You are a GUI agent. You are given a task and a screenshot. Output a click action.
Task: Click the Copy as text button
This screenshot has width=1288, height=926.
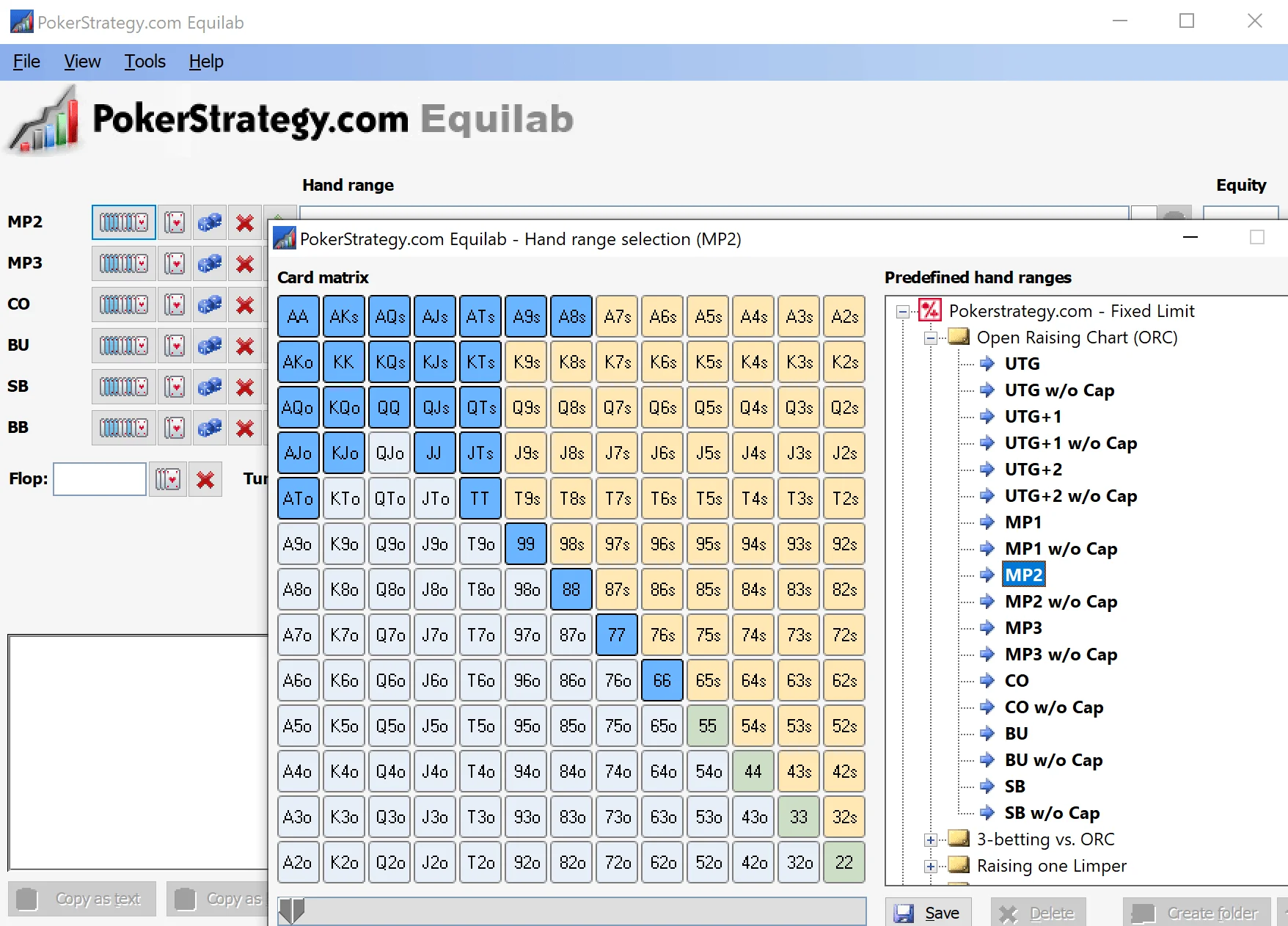(81, 898)
